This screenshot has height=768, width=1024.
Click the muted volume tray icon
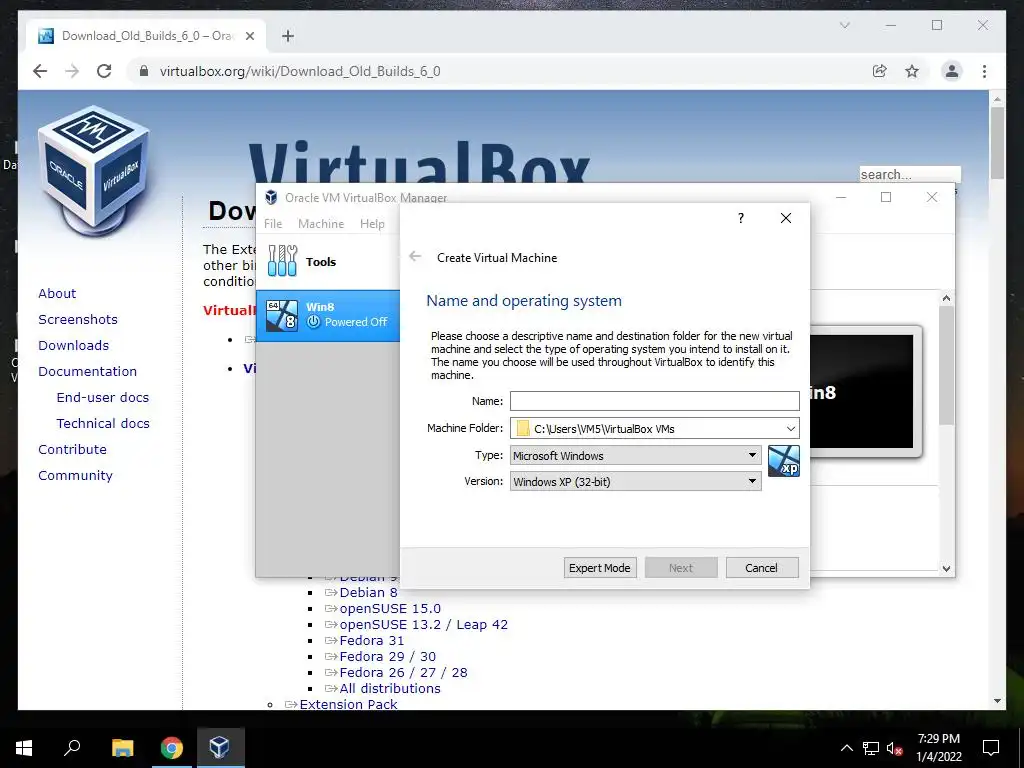pos(894,748)
